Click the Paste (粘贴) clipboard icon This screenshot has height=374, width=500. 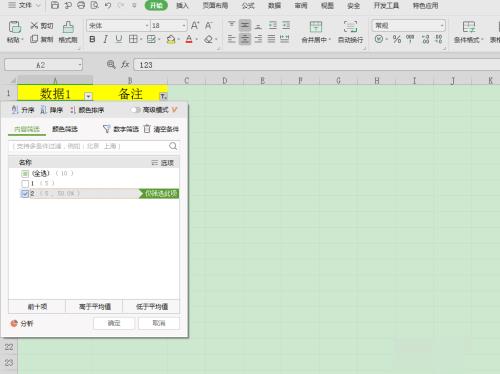[15, 27]
